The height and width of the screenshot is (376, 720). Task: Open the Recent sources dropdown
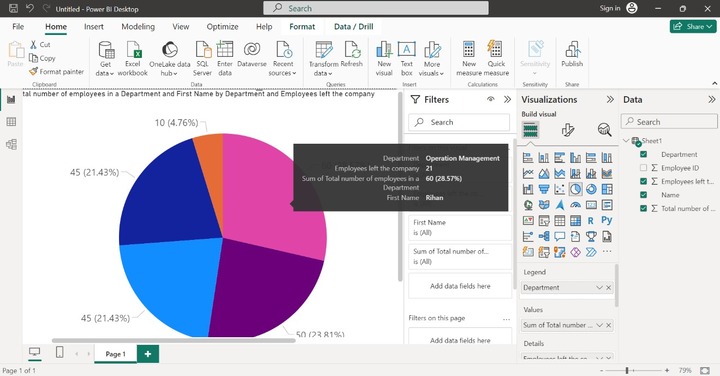282,58
